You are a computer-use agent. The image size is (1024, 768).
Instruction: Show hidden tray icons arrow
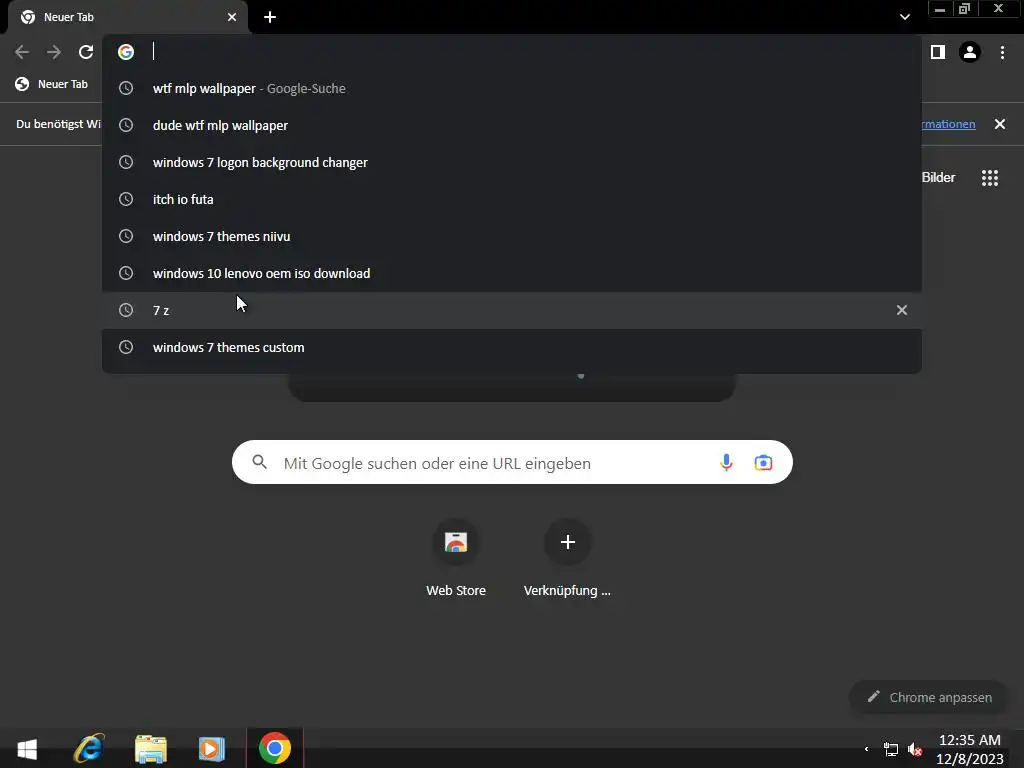click(867, 749)
